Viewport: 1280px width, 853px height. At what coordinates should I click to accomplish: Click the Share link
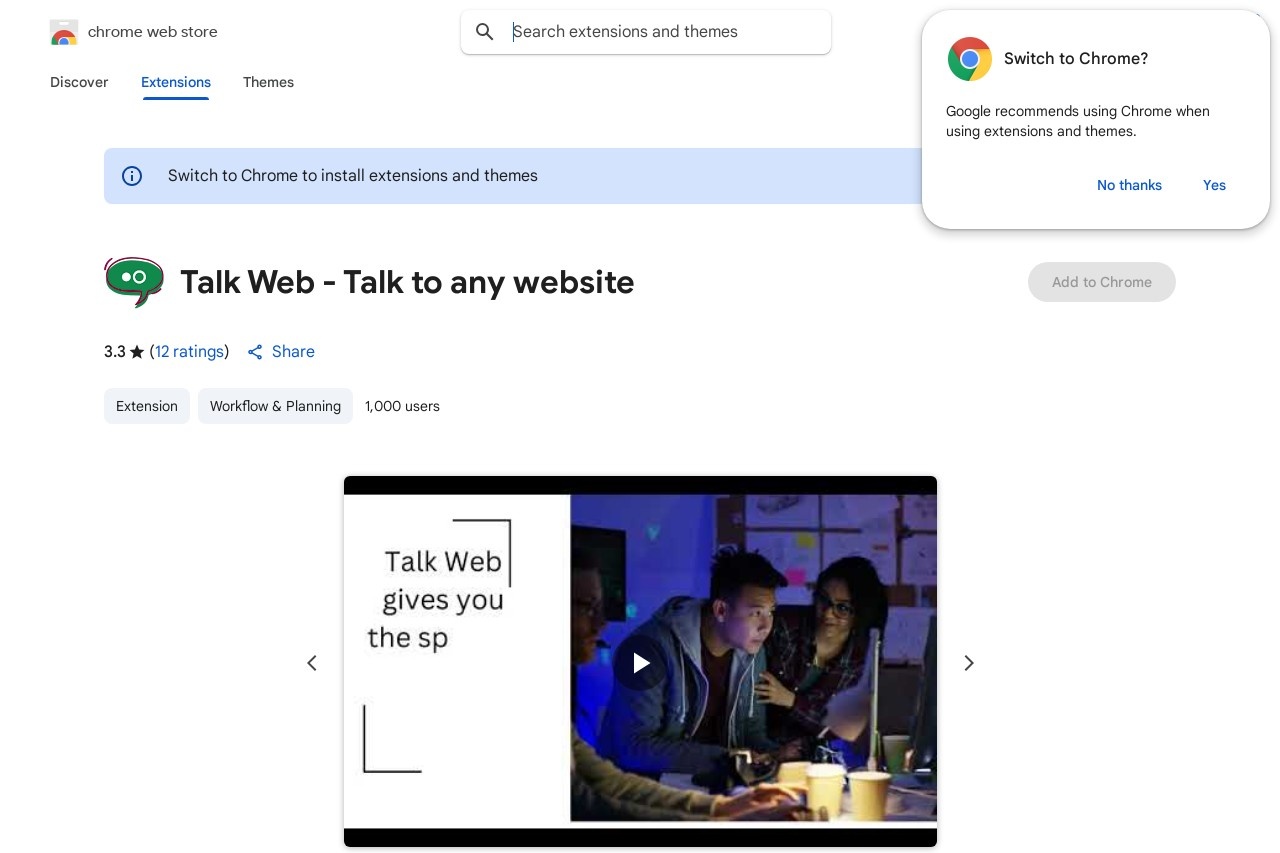293,352
